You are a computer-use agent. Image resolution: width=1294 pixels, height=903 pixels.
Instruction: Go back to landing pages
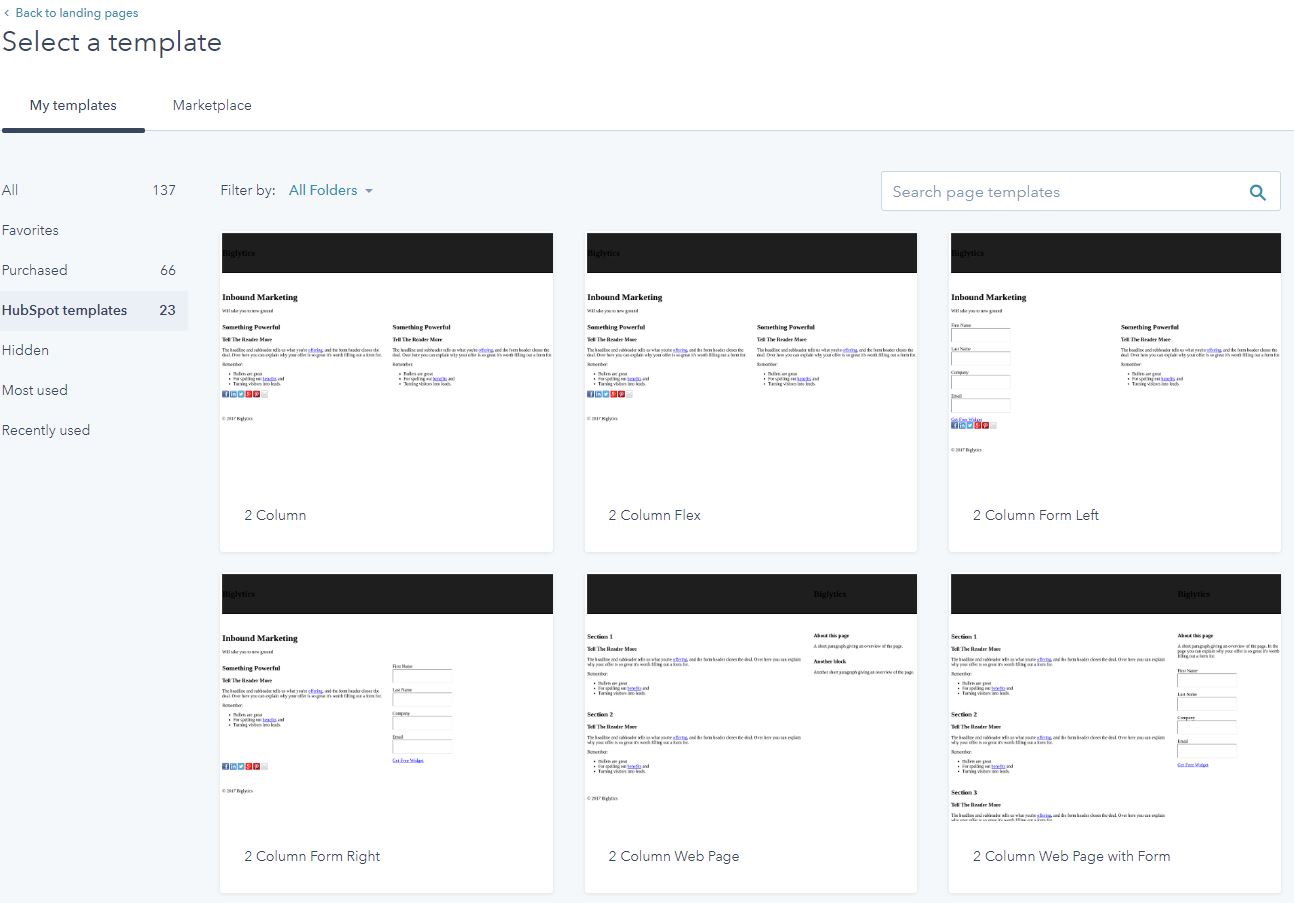coord(77,13)
